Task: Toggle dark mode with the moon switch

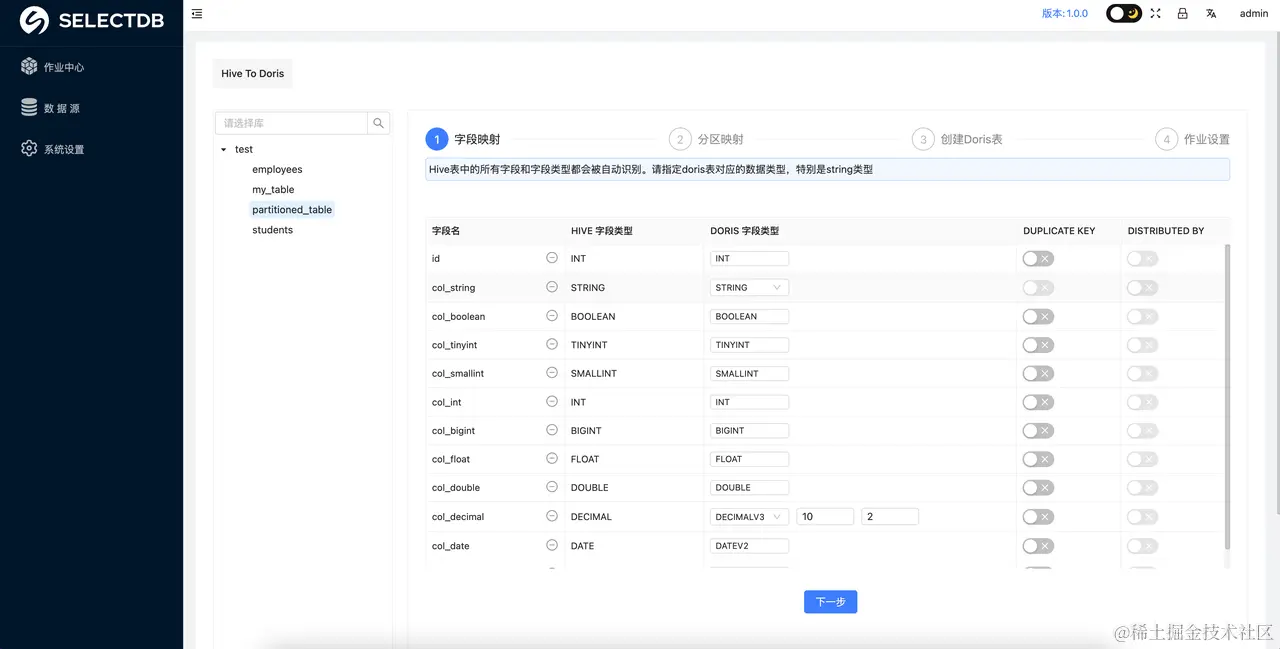Action: [1124, 13]
